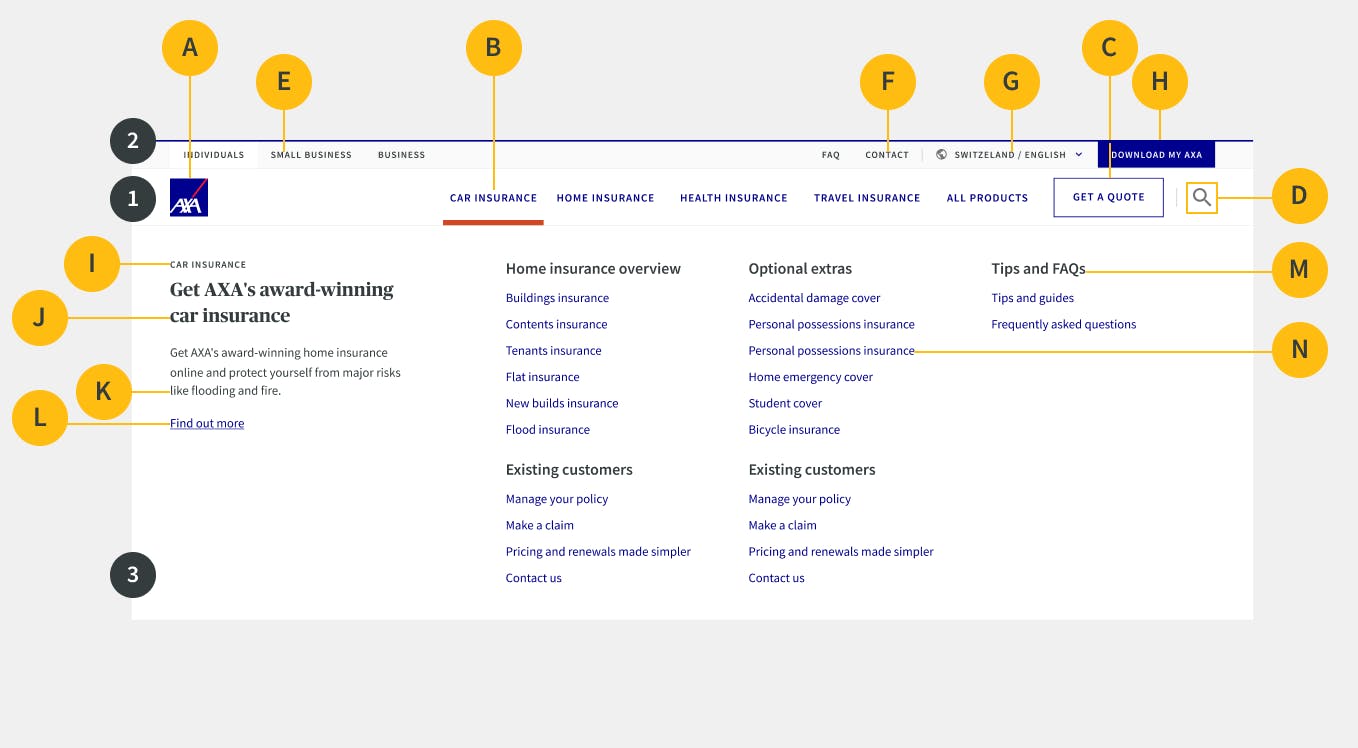
Task: Switch to the Individuals tab
Action: tap(213, 155)
